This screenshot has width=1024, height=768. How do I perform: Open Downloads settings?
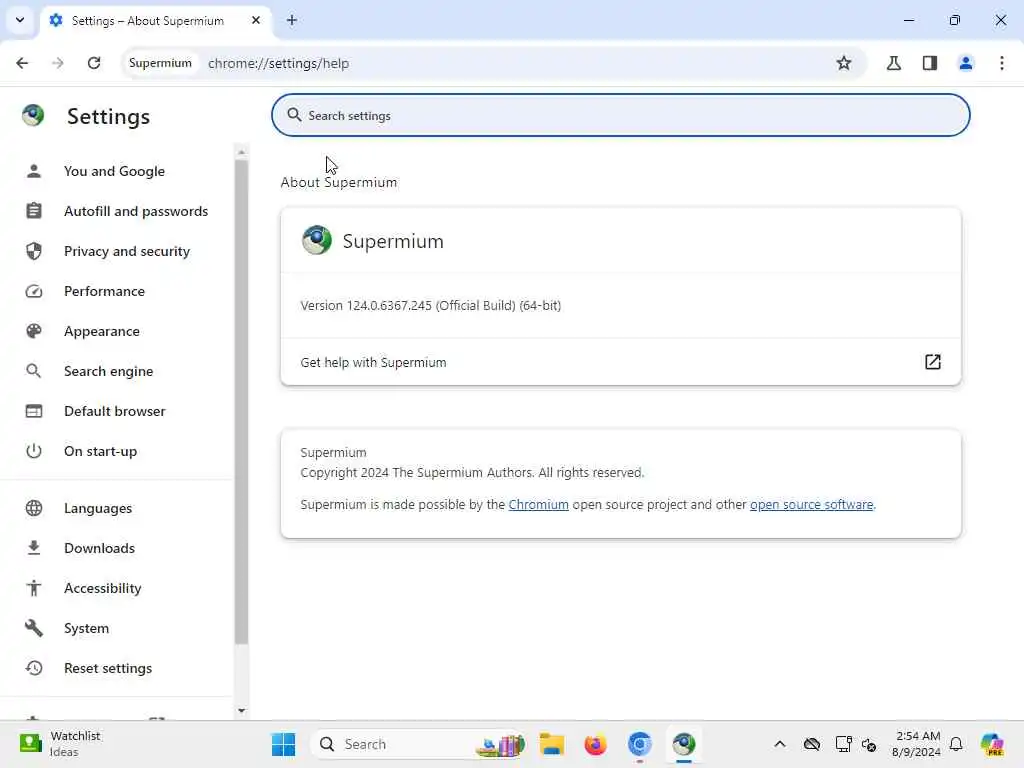[99, 548]
